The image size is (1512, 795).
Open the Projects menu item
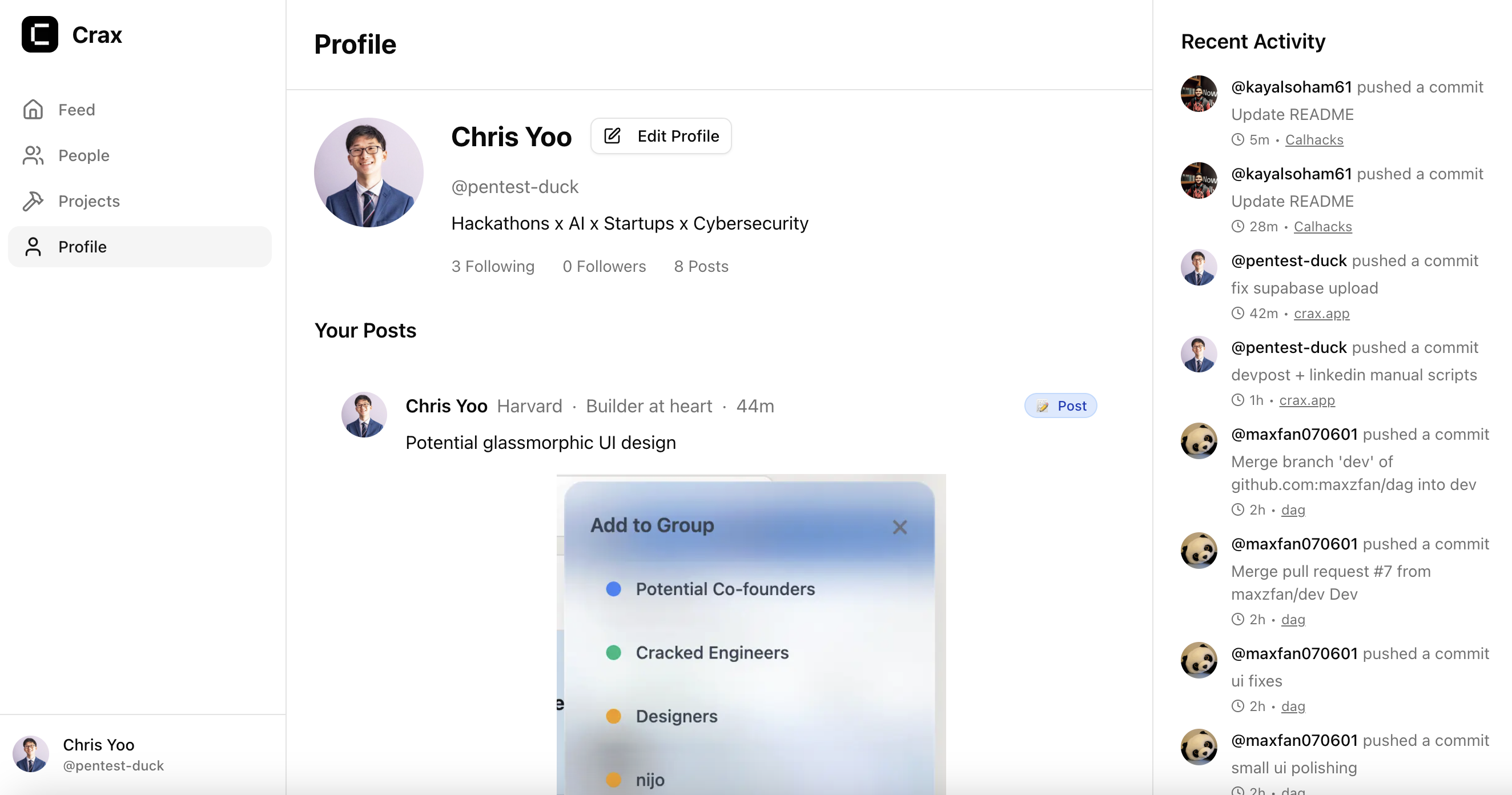[x=89, y=202]
